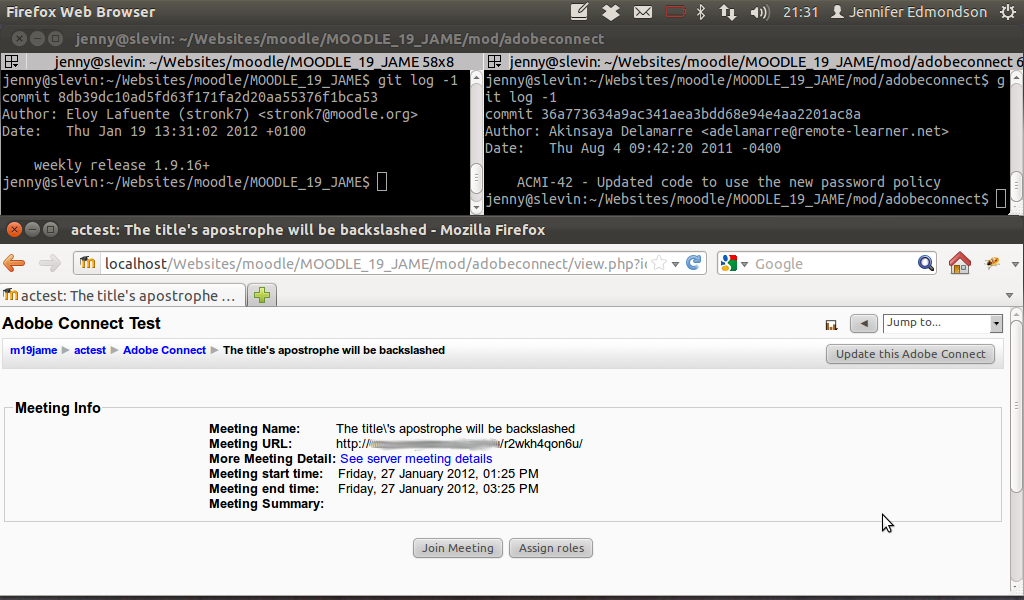The image size is (1024, 600).
Task: Click the left terminal pane scrollbar
Action: tap(476, 142)
